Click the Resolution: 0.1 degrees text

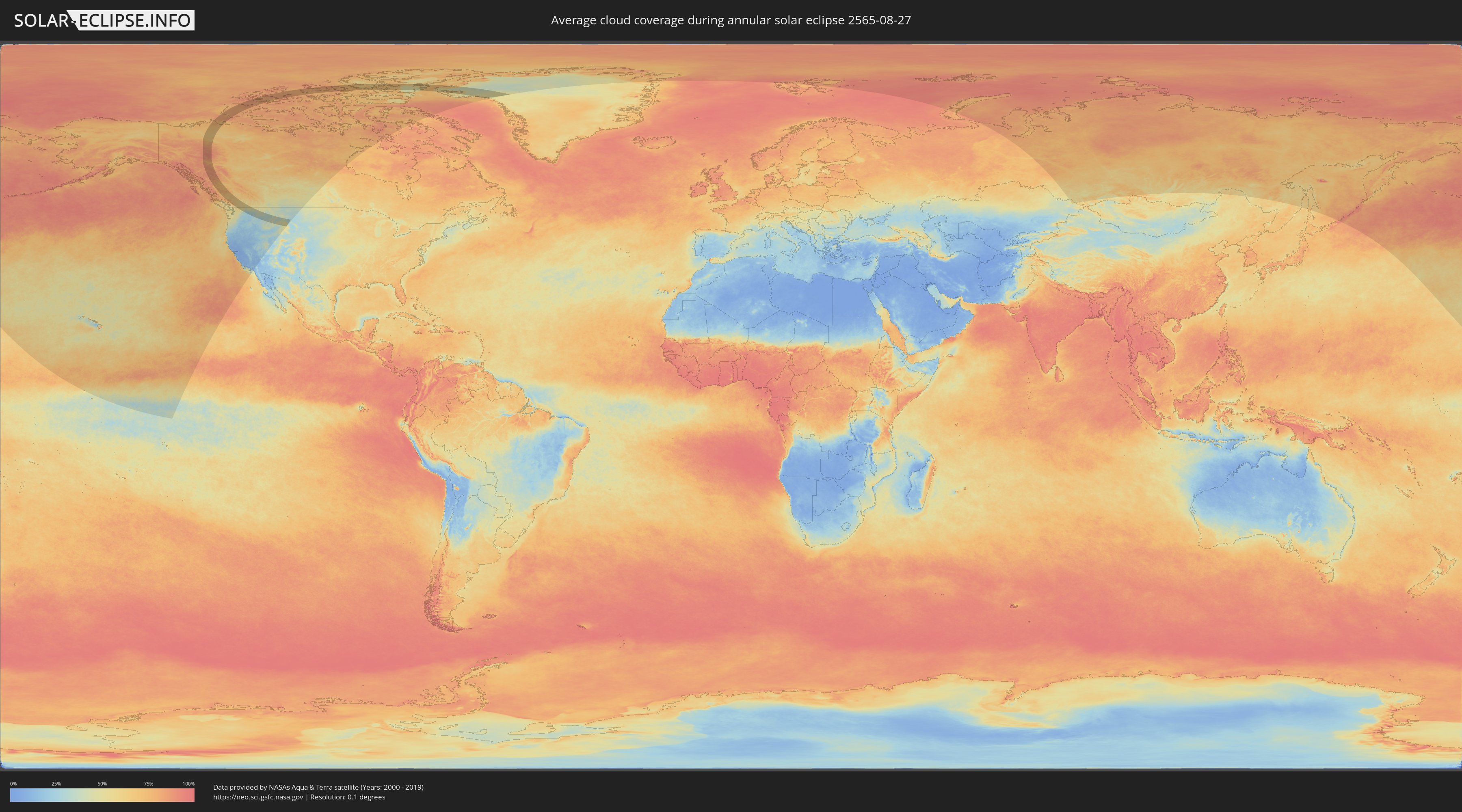click(347, 797)
